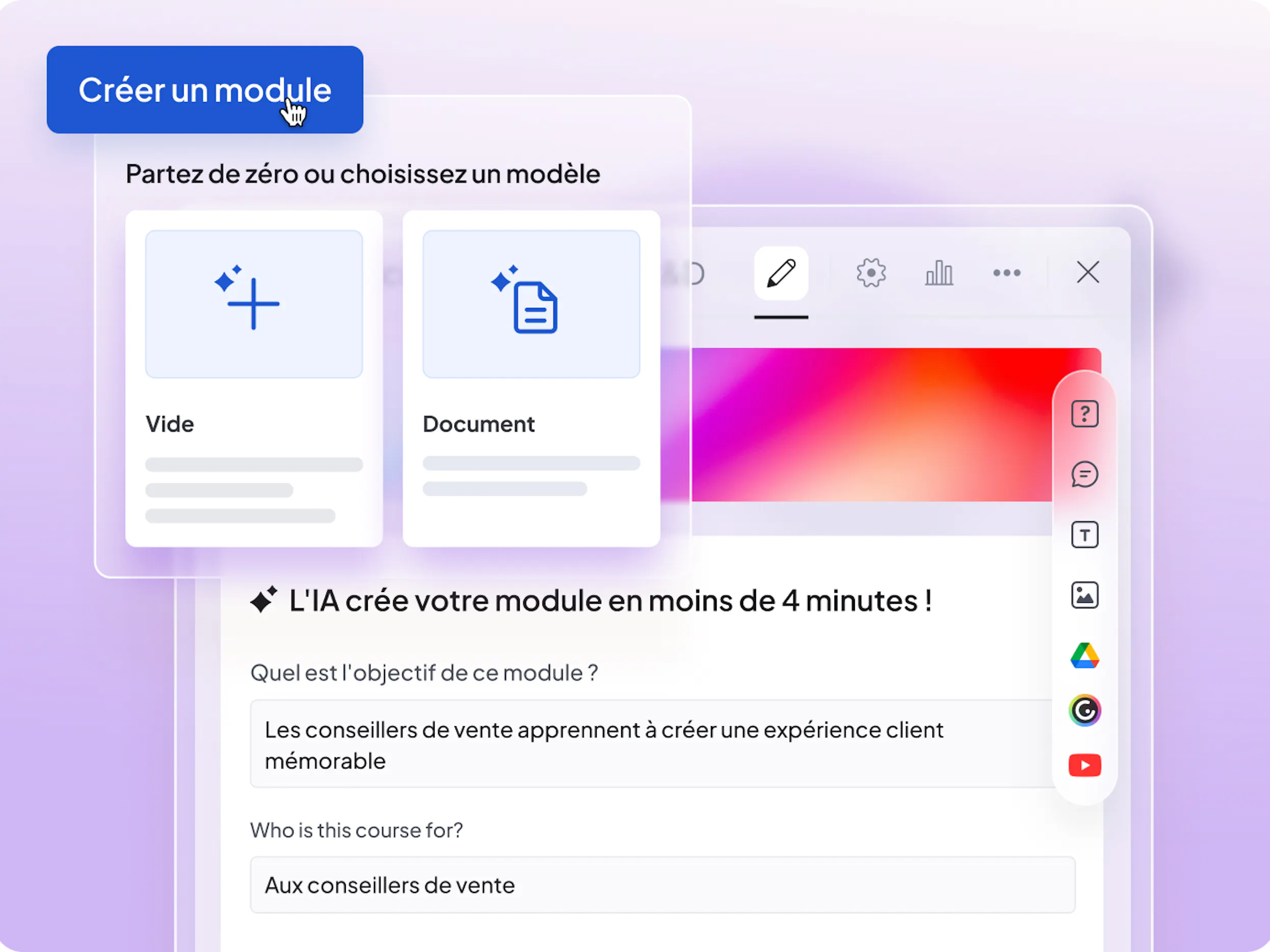The image size is (1270, 952).
Task: Import content from Google Drive
Action: click(x=1084, y=655)
